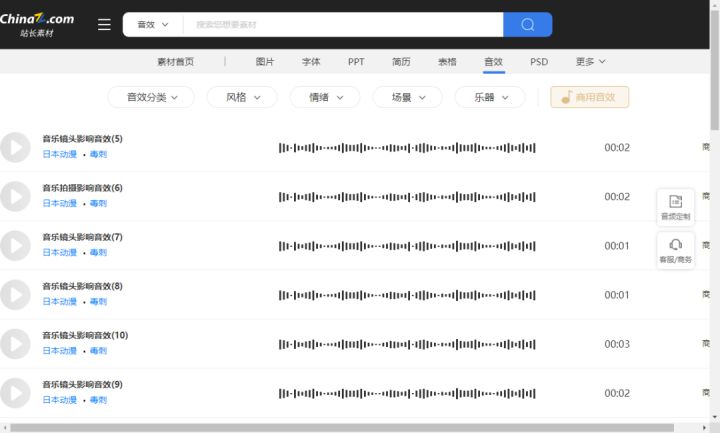Click the second tag under 音效(6)

[98, 203]
